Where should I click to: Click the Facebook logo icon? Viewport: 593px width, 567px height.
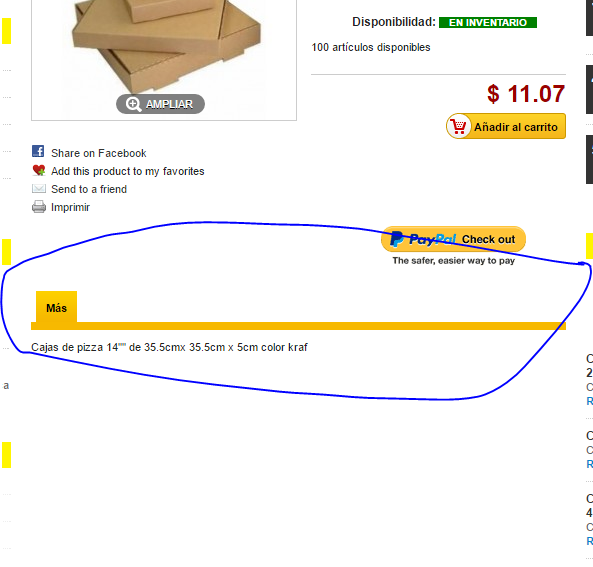(x=38, y=151)
